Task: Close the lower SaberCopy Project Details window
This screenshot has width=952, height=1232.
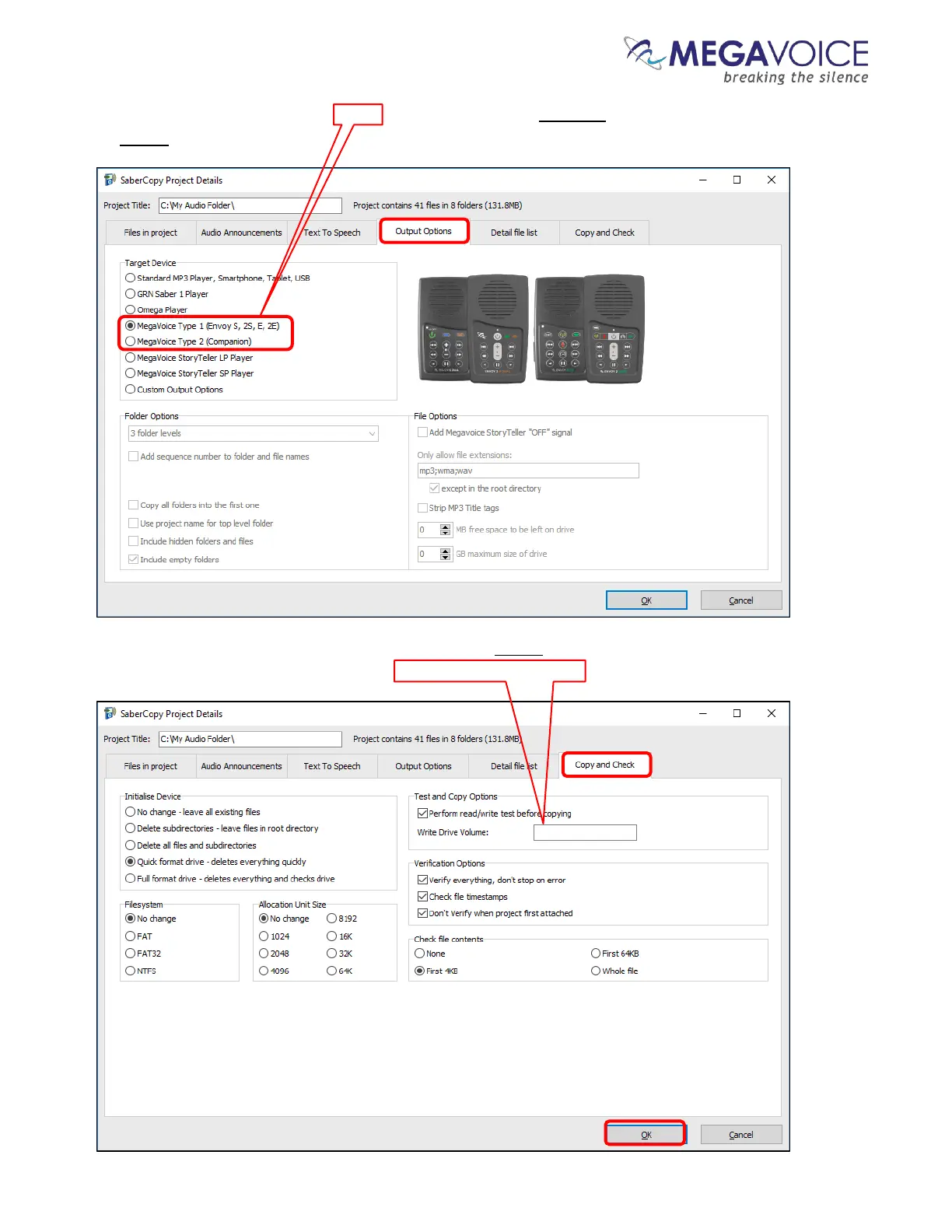Action: point(772,713)
